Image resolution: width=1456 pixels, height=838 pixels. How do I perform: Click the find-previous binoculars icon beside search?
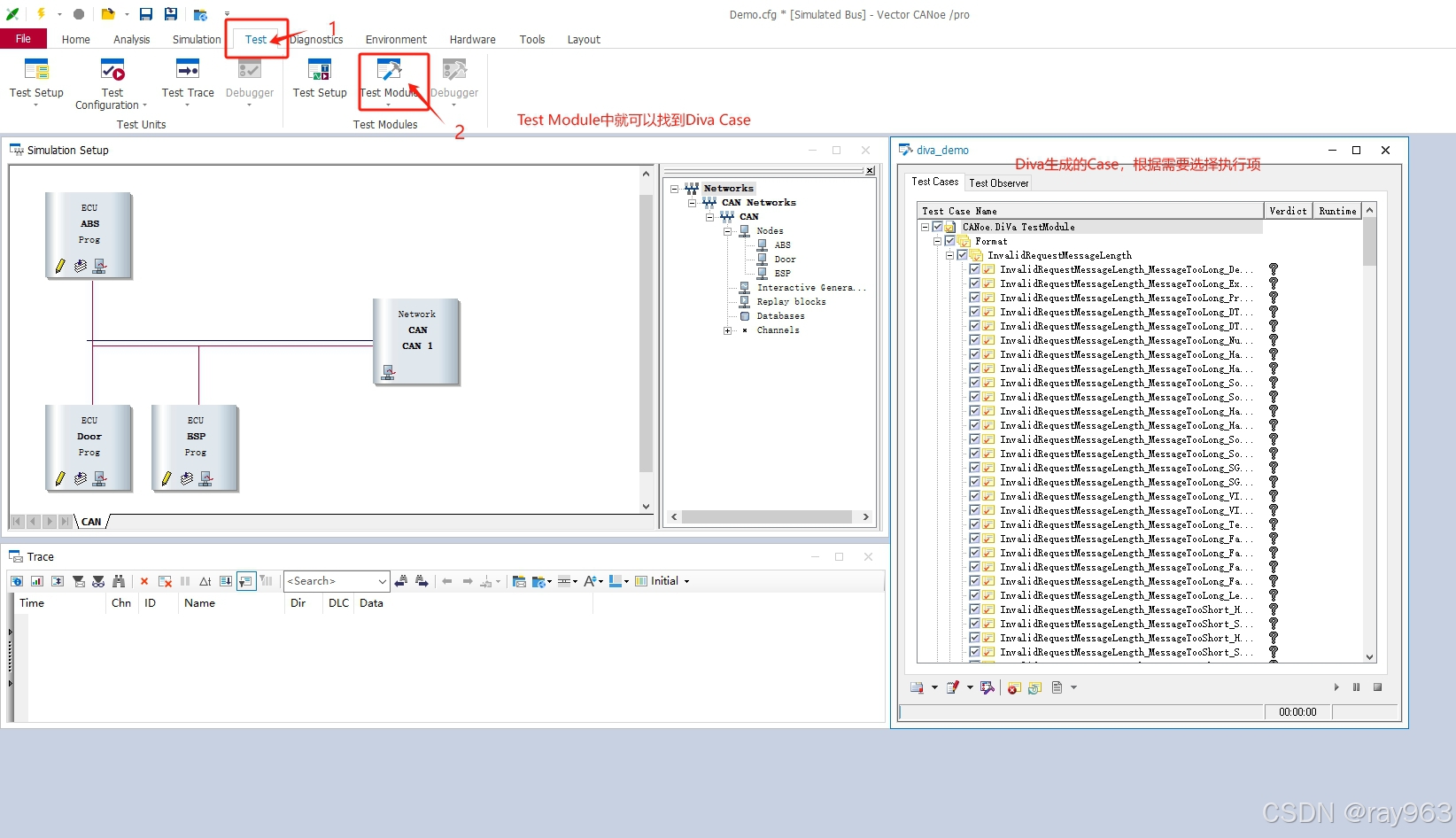[401, 581]
